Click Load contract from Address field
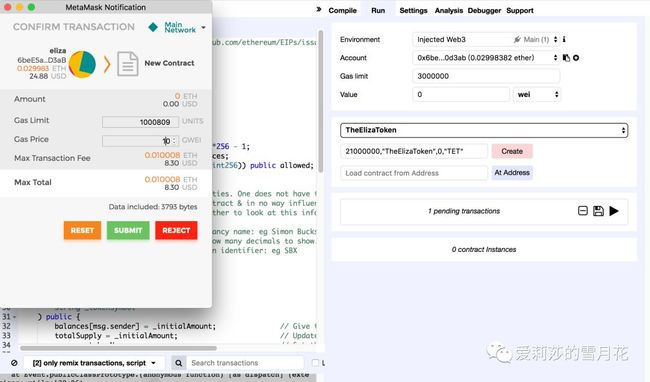The width and height of the screenshot is (650, 382). [414, 173]
